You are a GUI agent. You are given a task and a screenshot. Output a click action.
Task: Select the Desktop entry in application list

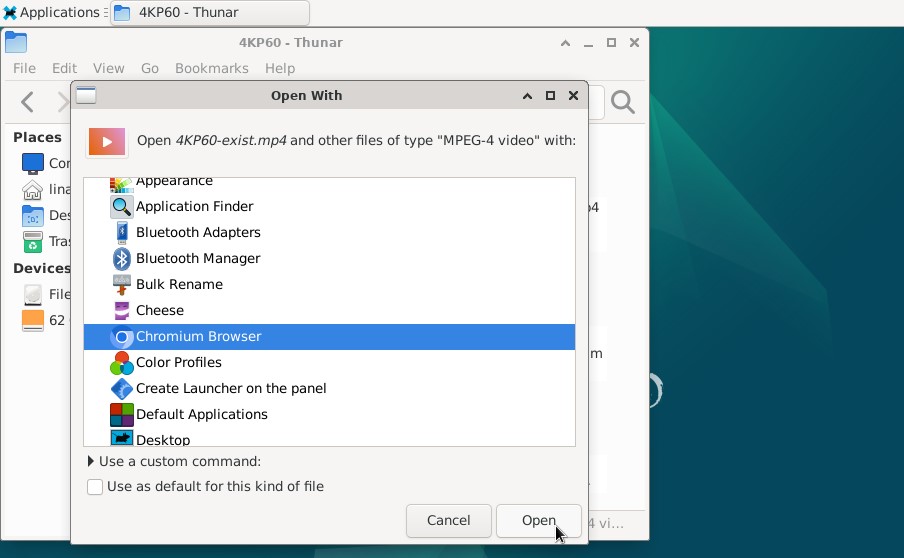click(x=163, y=439)
